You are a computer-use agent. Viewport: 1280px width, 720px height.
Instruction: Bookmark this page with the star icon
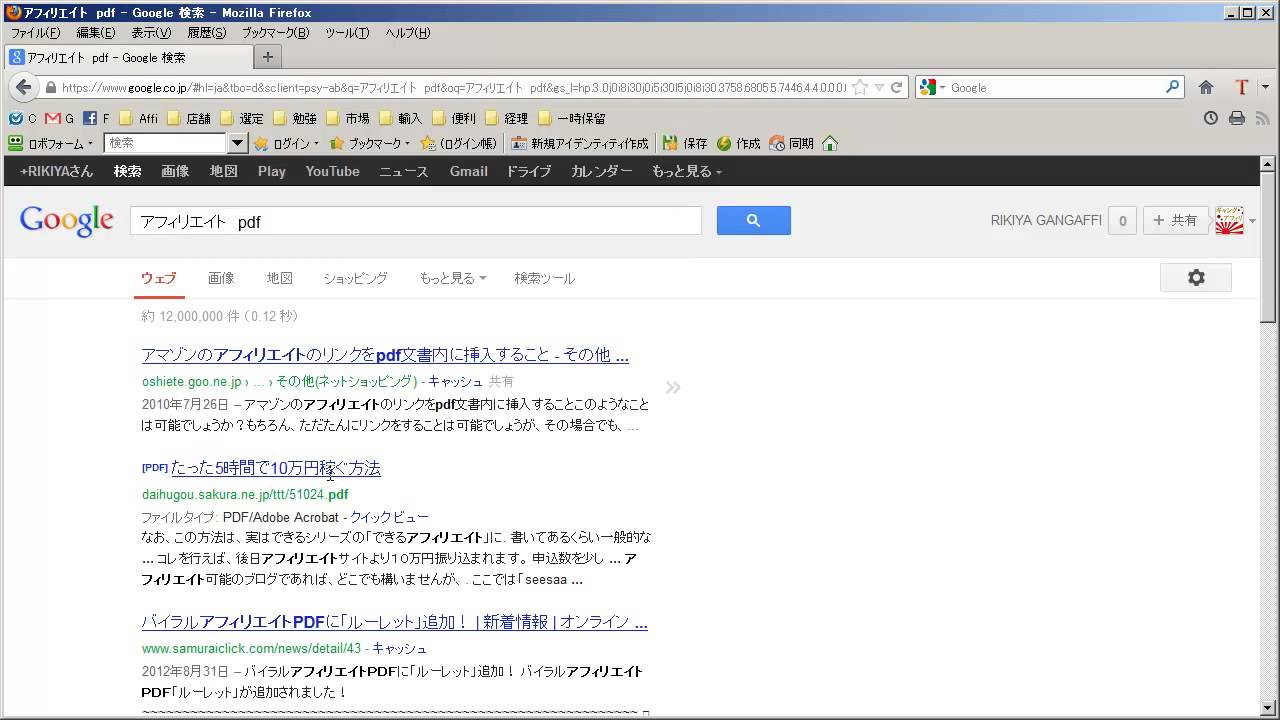[x=860, y=87]
